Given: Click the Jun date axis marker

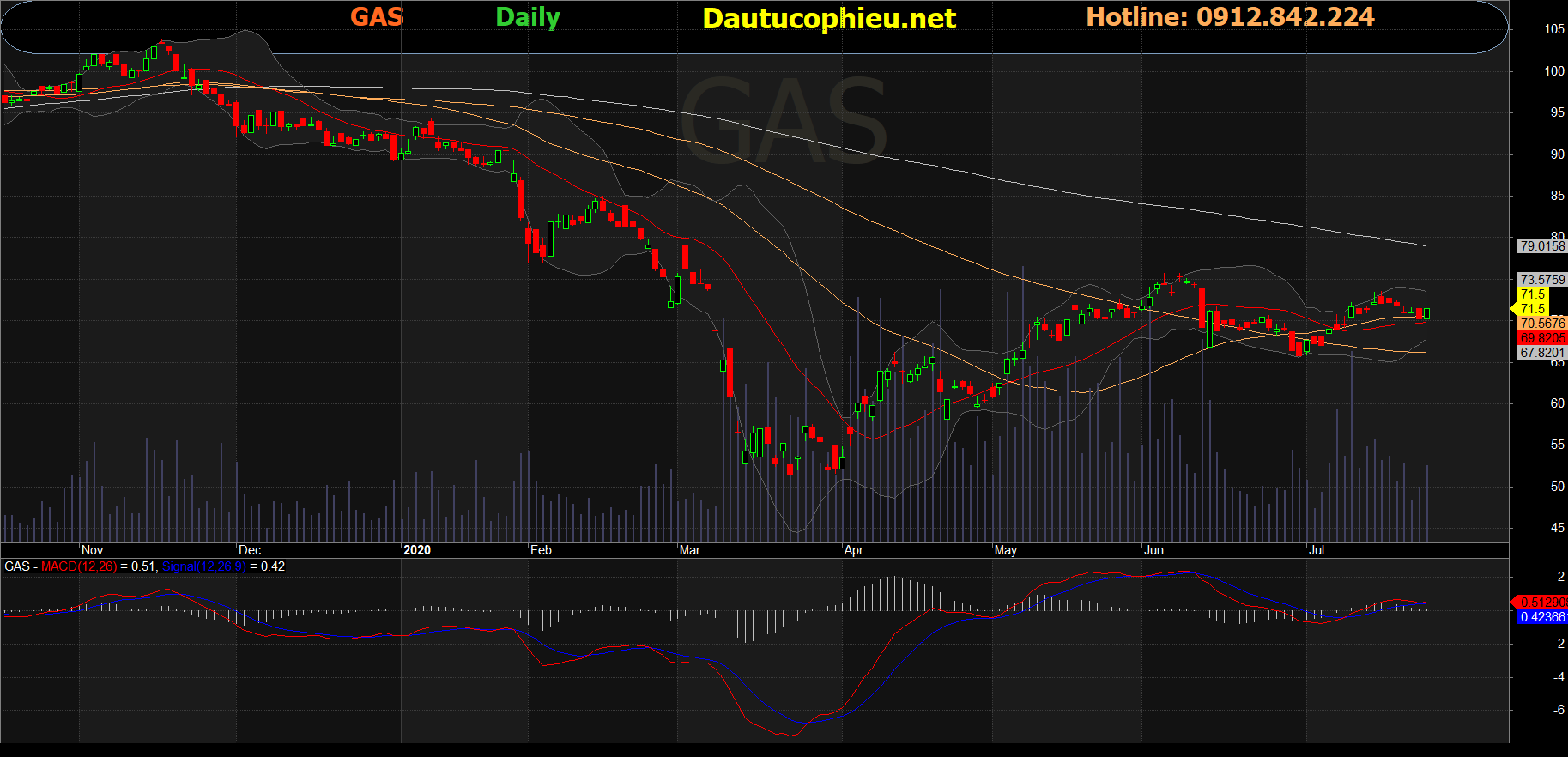Looking at the screenshot, I should tap(1154, 550).
